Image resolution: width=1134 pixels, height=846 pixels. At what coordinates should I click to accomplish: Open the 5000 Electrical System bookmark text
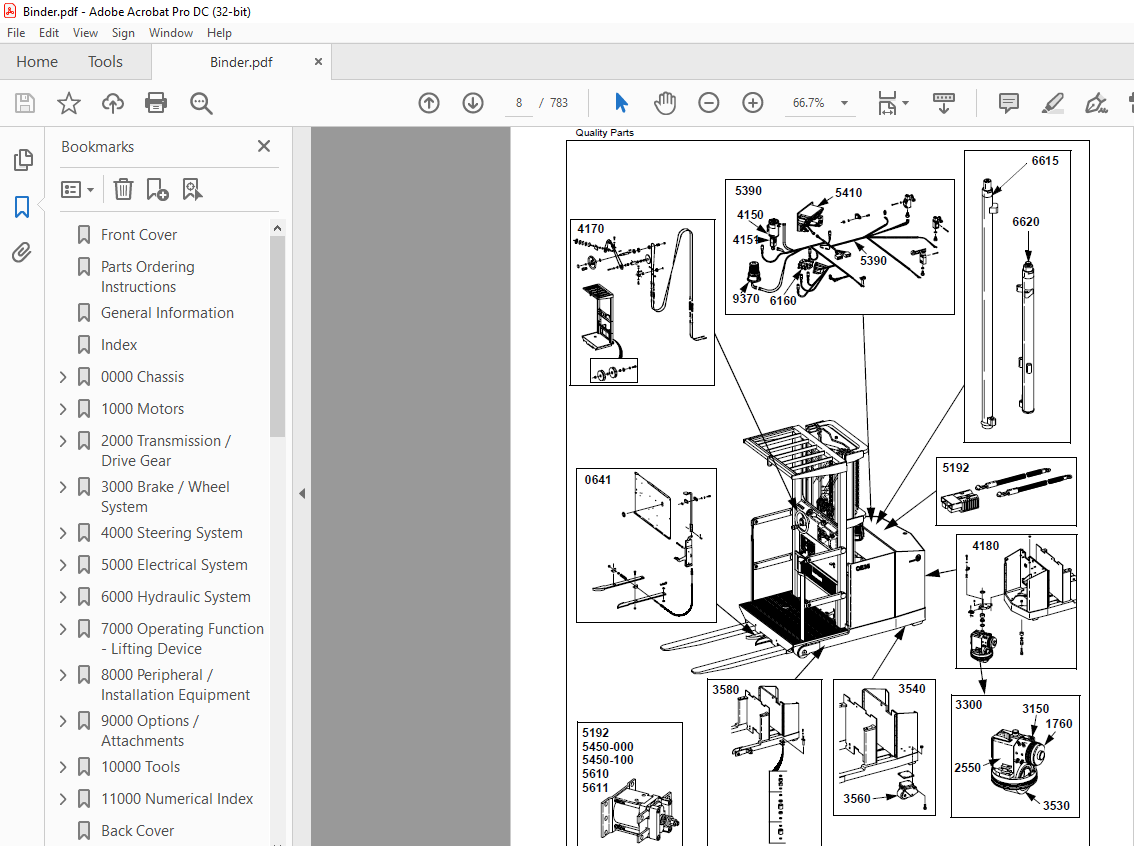tap(174, 565)
